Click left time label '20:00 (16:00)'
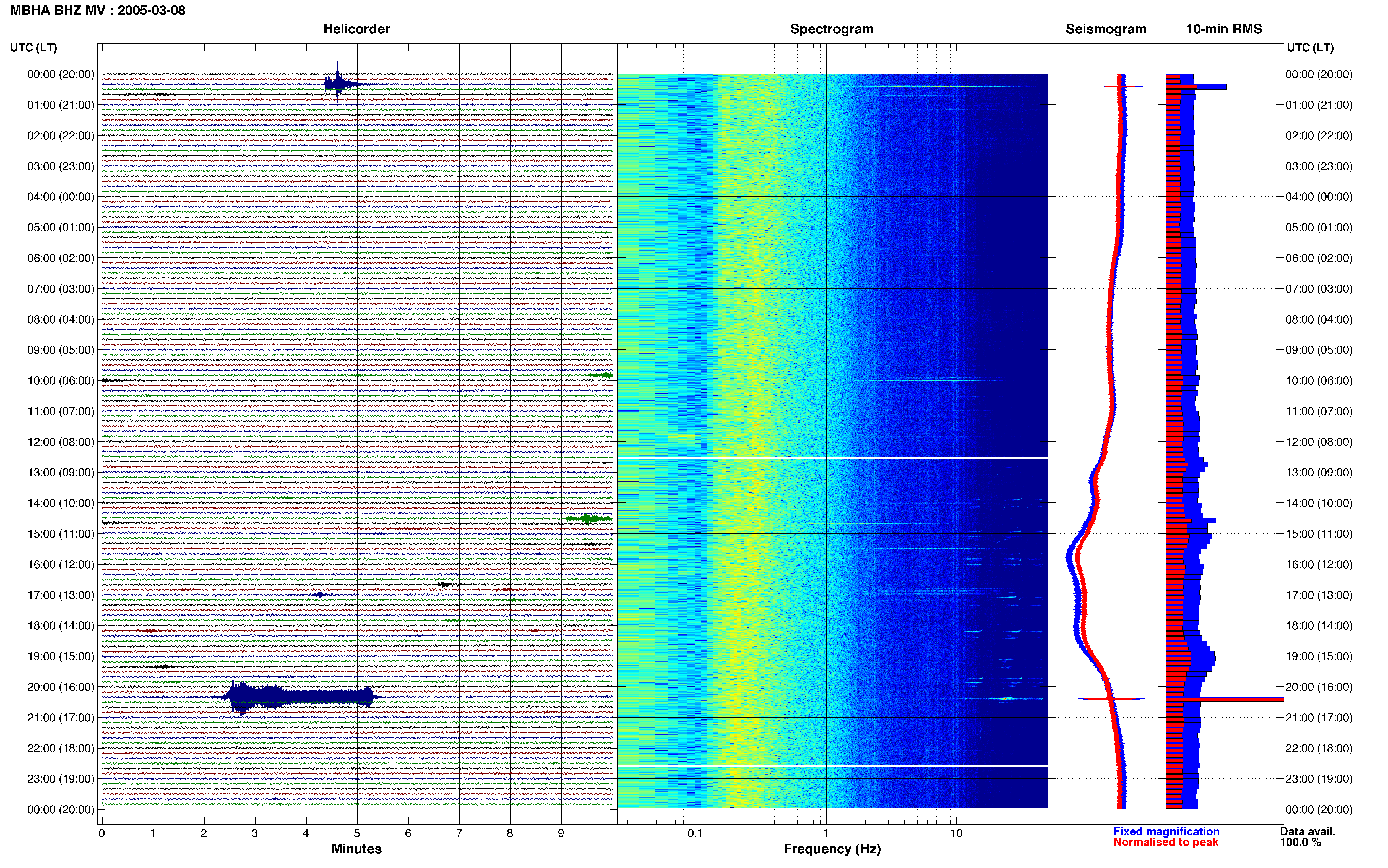Screen dimensions: 1388x868 point(61,687)
